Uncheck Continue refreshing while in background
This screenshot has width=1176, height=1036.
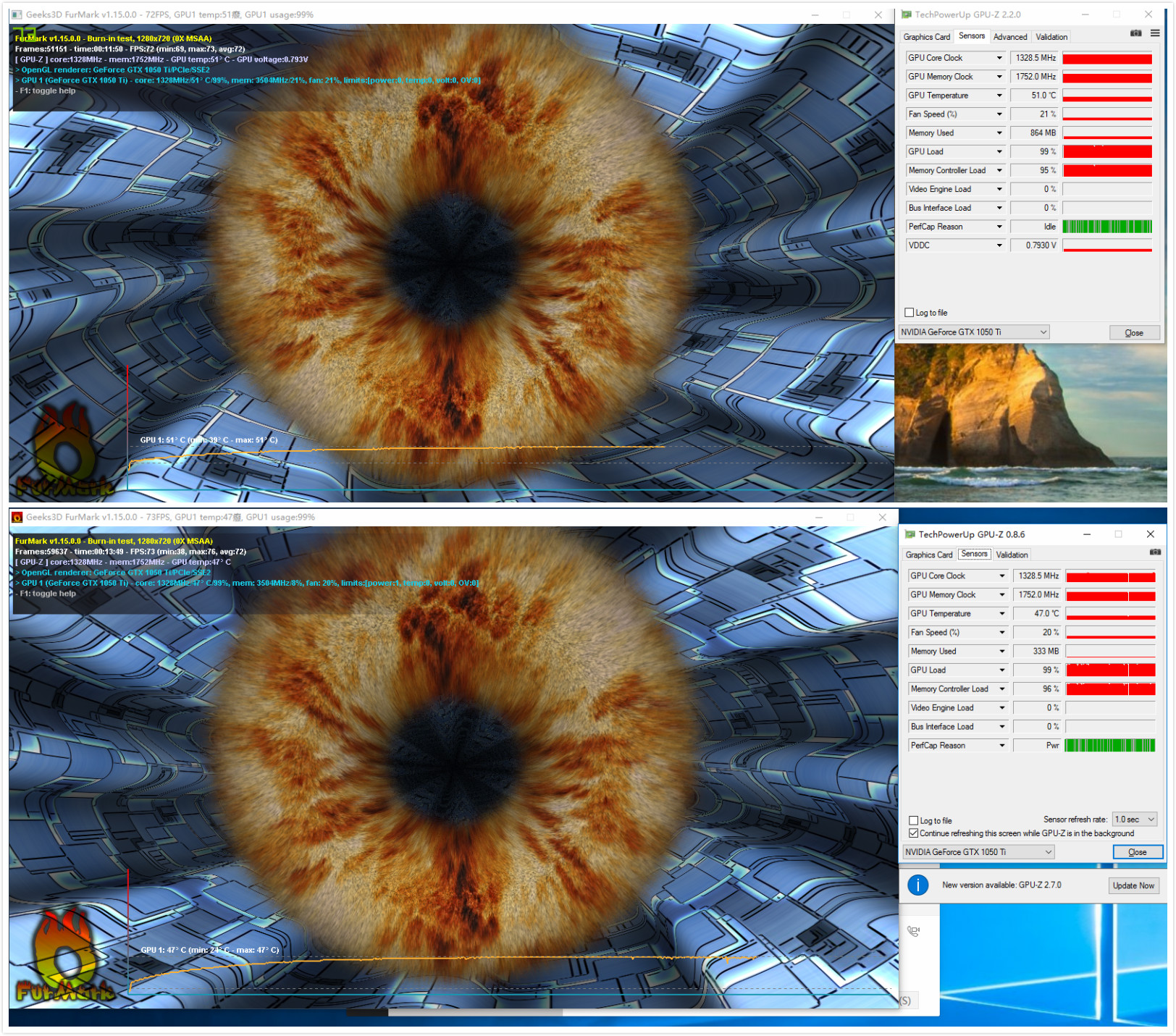pyautogui.click(x=913, y=833)
